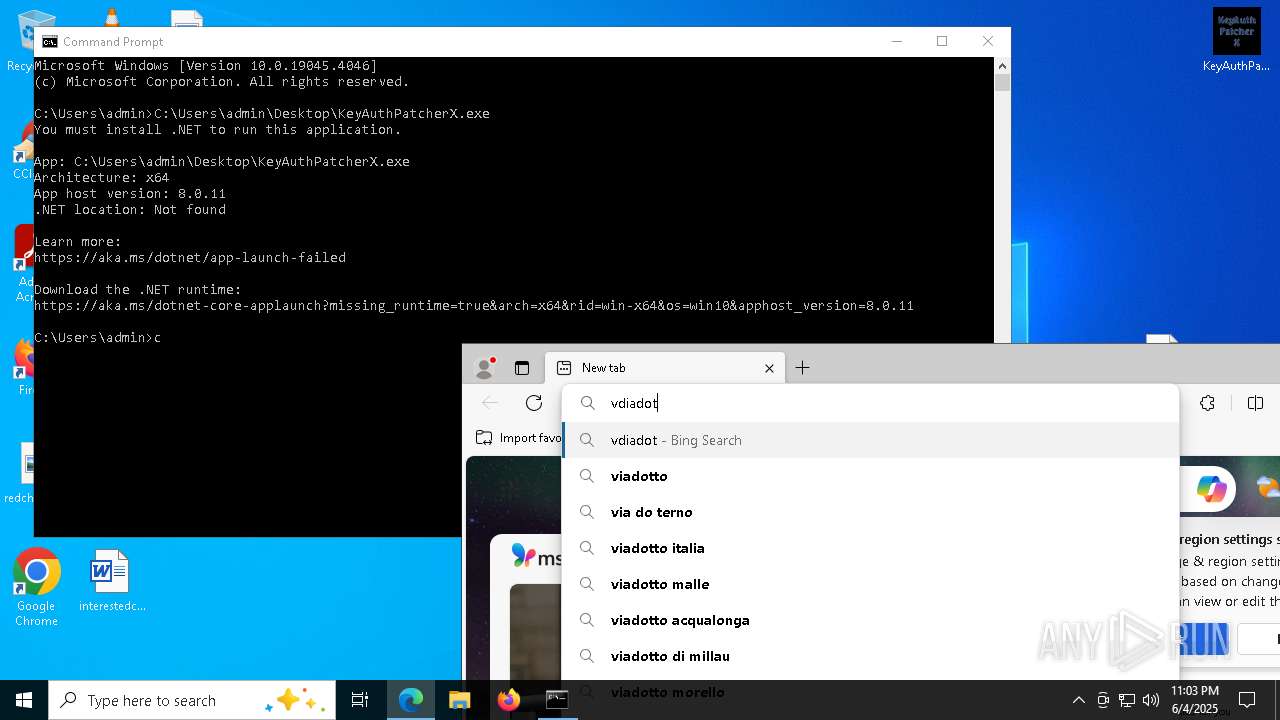Open Windows Start menu

coord(24,700)
